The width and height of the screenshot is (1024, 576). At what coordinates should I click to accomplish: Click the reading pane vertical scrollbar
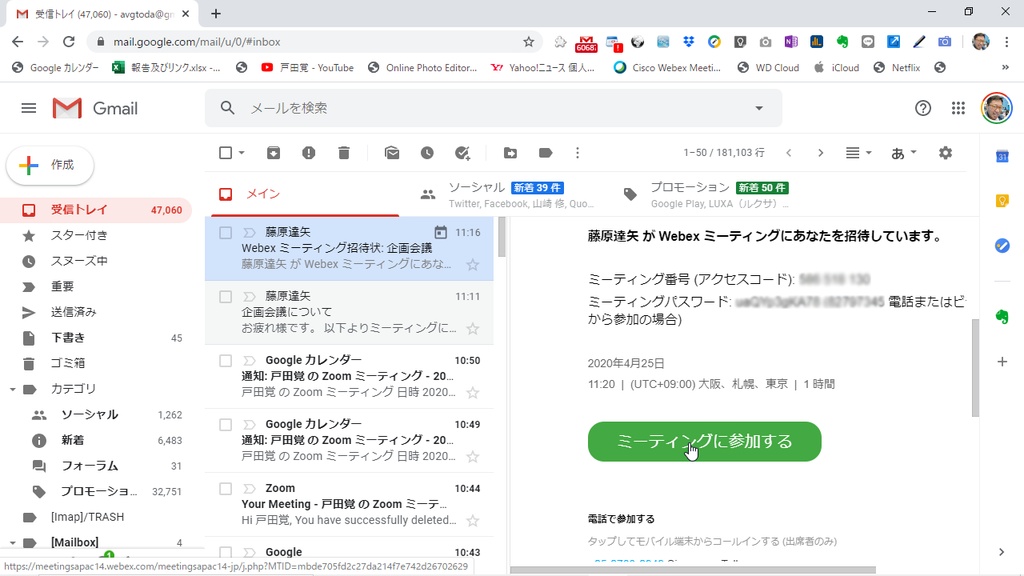975,368
